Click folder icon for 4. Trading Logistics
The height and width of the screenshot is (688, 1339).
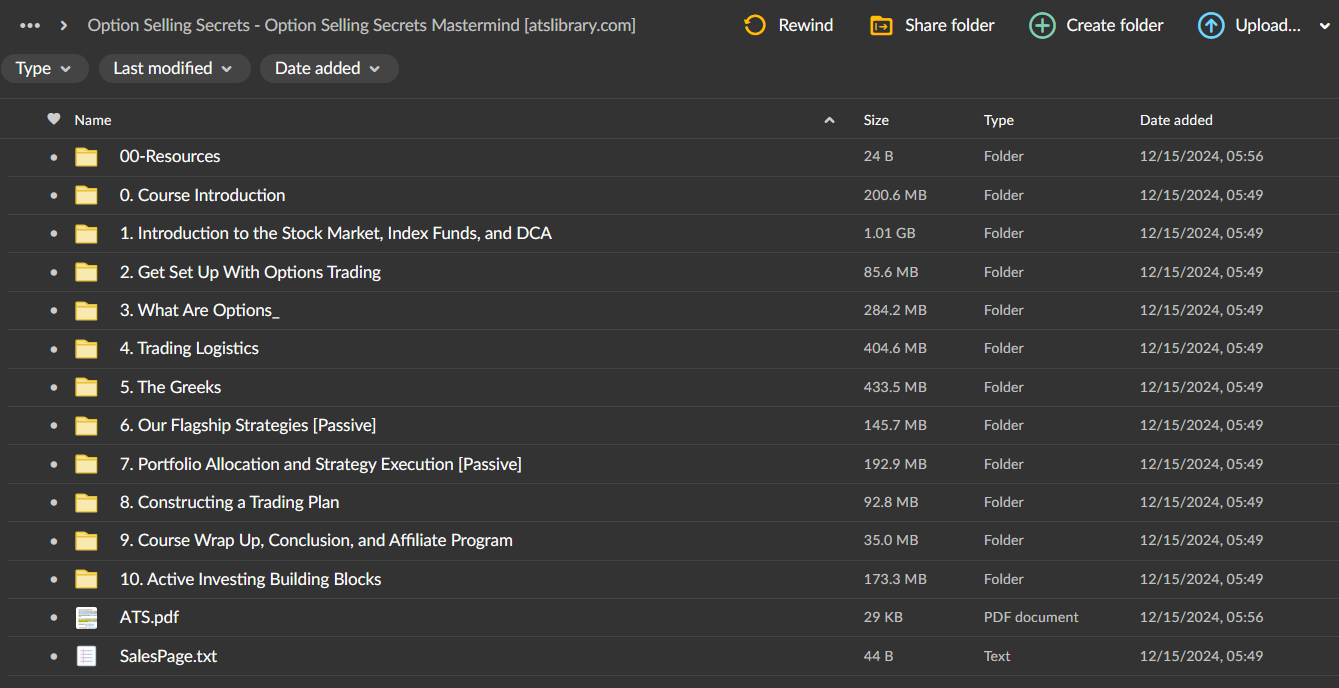(87, 348)
